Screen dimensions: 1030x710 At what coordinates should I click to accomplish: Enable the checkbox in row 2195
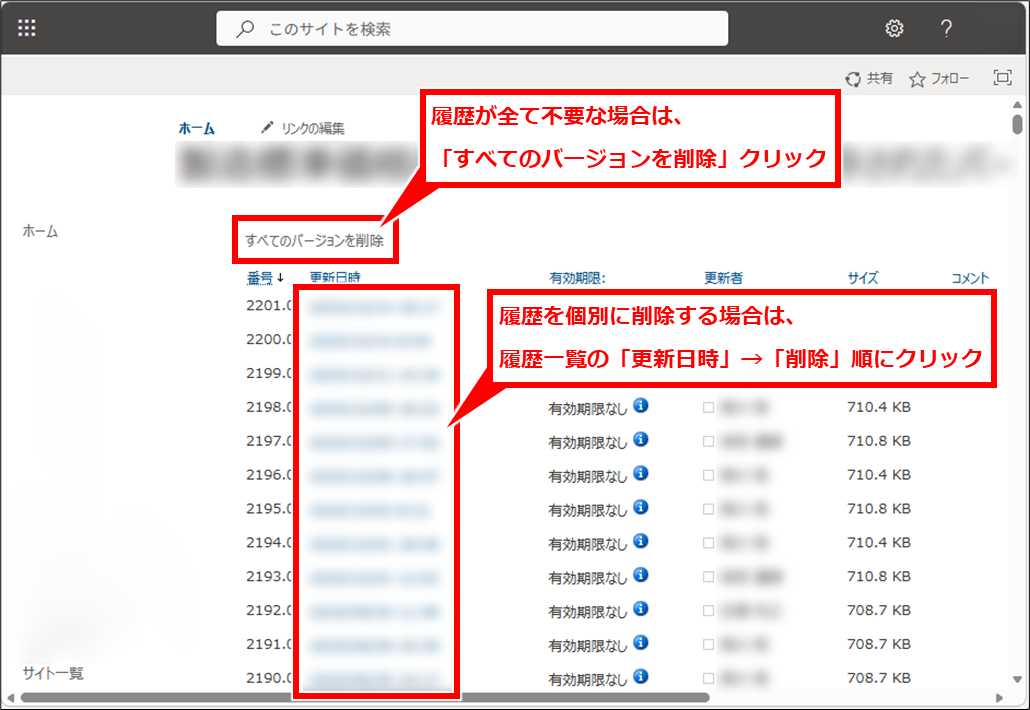click(x=707, y=509)
